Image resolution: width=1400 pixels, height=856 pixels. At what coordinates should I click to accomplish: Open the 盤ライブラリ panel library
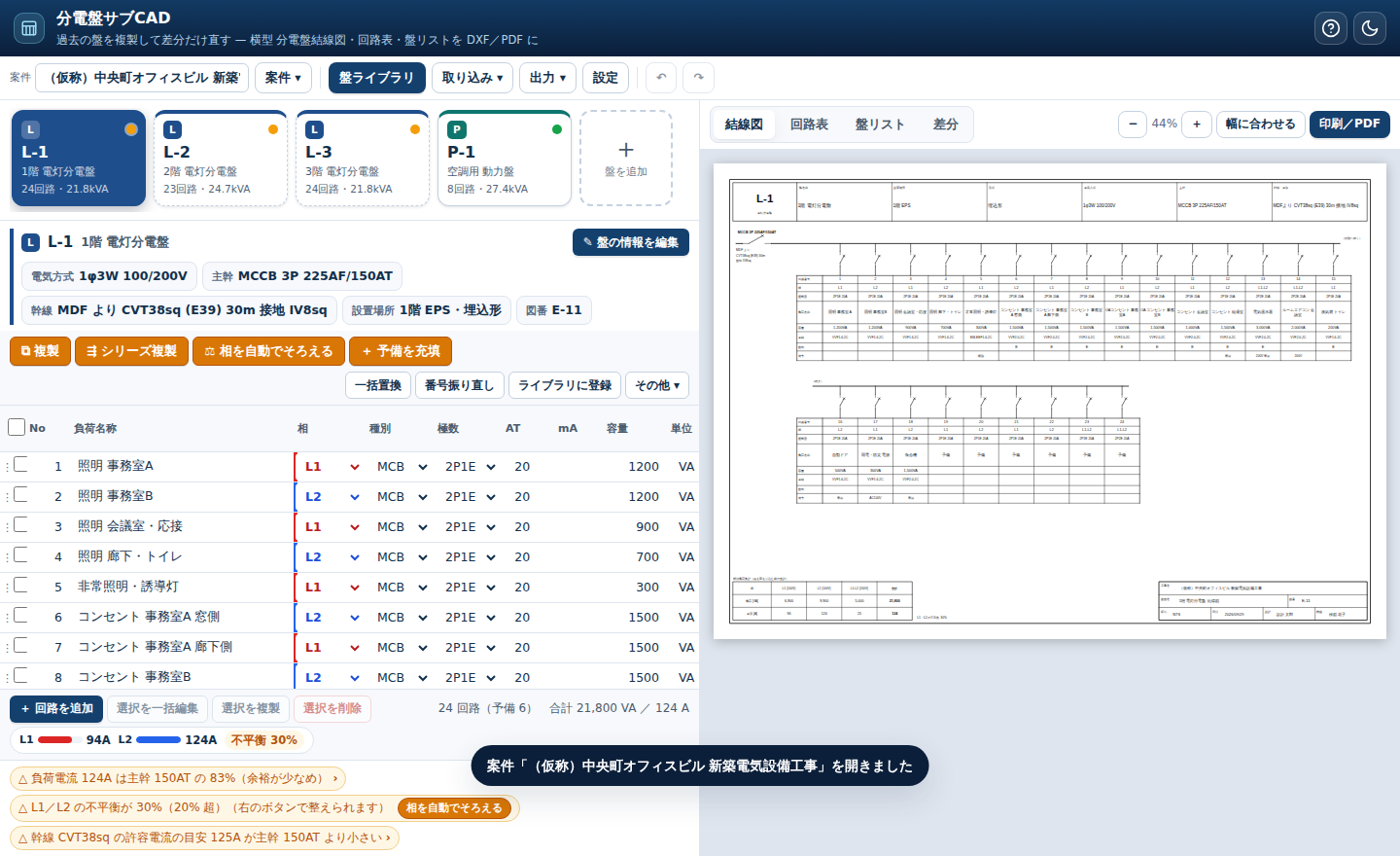[377, 78]
